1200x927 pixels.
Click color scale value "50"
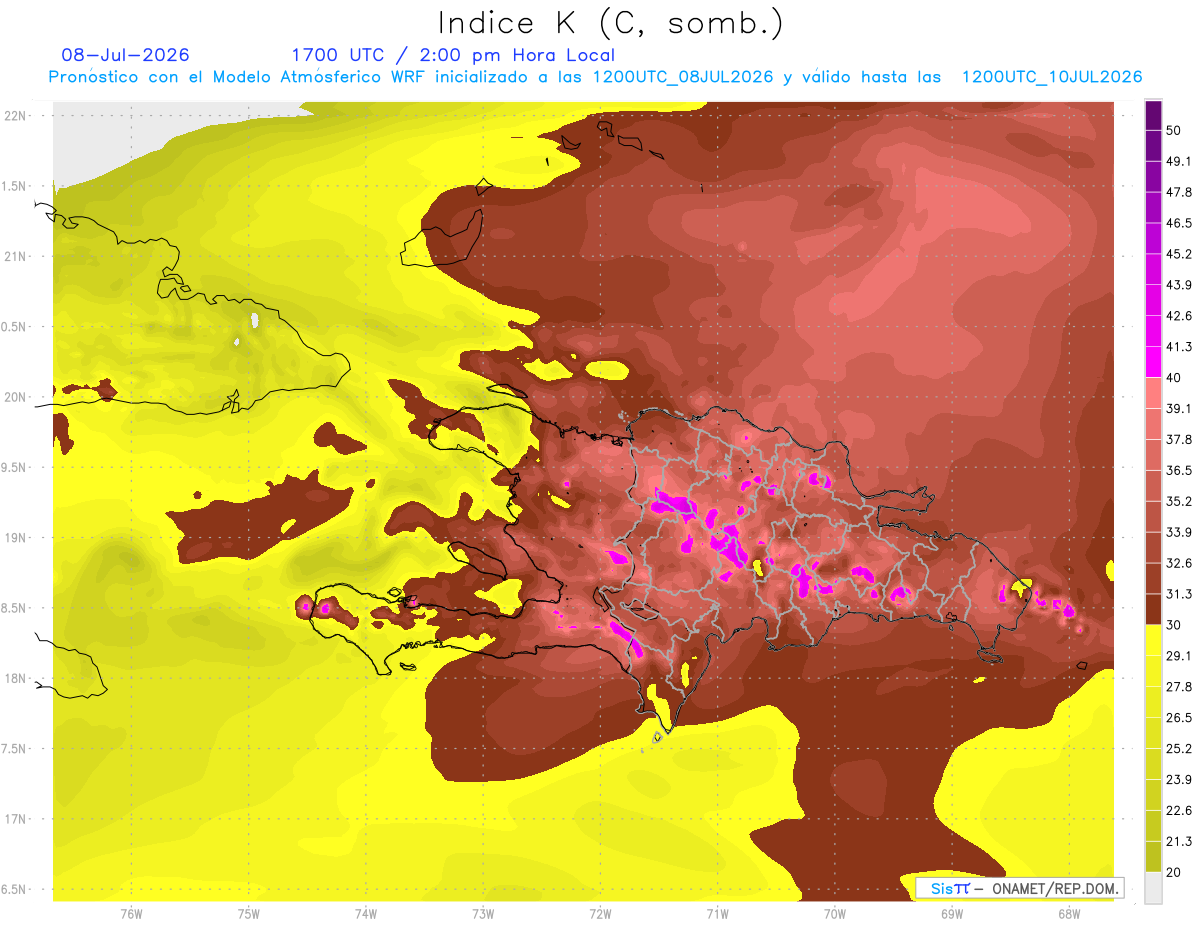point(1174,130)
